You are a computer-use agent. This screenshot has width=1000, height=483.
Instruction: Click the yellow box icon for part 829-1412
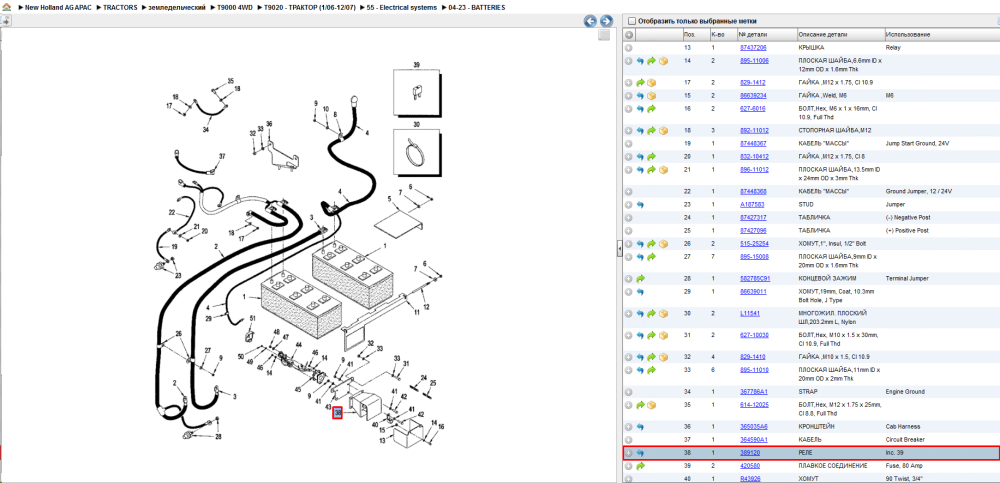651,83
